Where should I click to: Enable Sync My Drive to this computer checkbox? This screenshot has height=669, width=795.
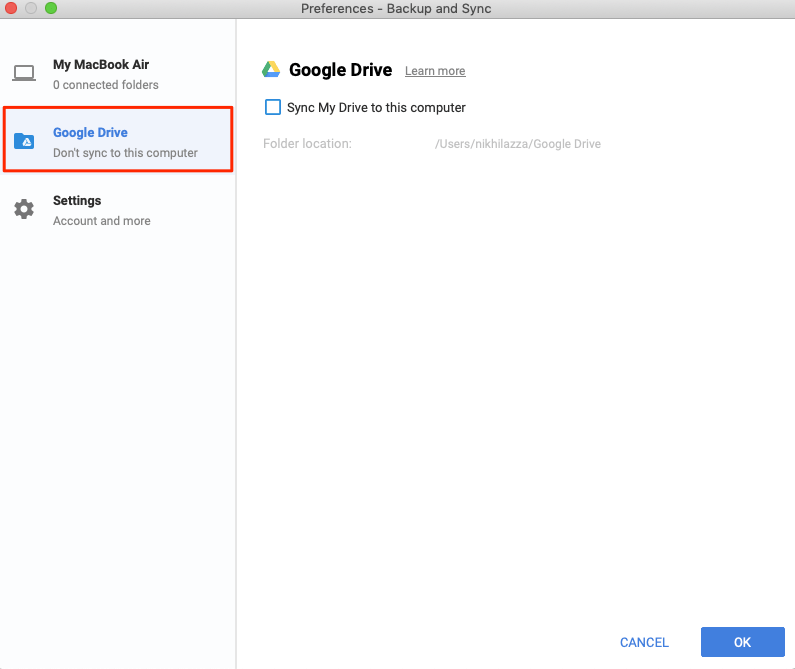(x=273, y=107)
